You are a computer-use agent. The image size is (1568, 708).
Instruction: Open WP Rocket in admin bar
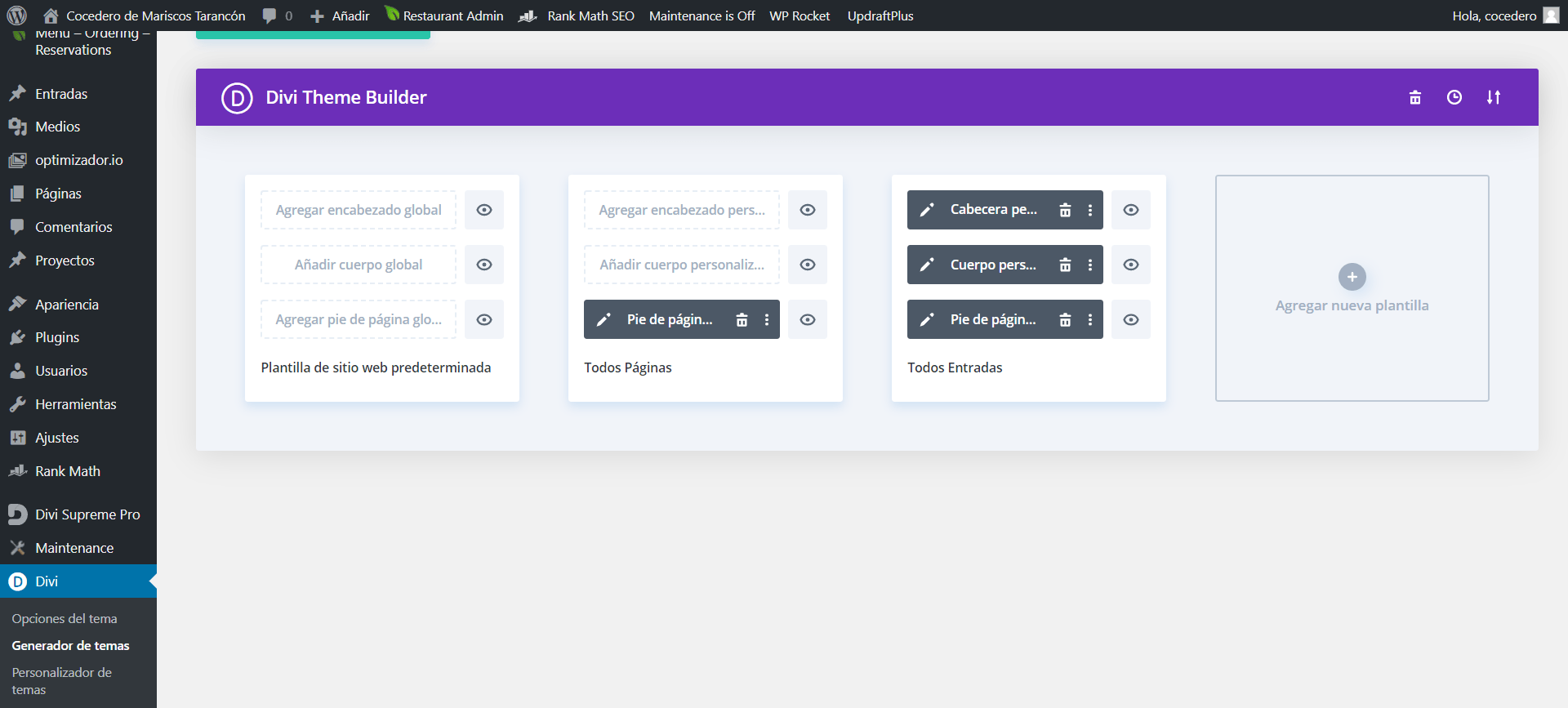pos(800,16)
